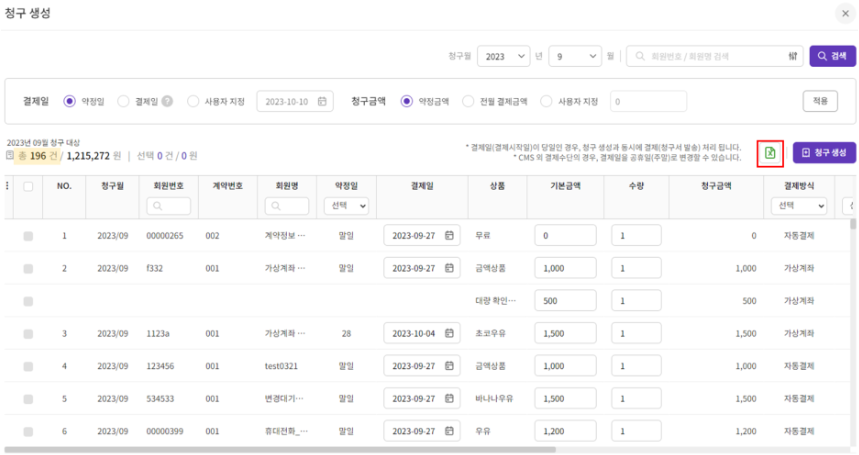Click the 상품 column header
This screenshot has width=859, height=455.
[x=497, y=186]
